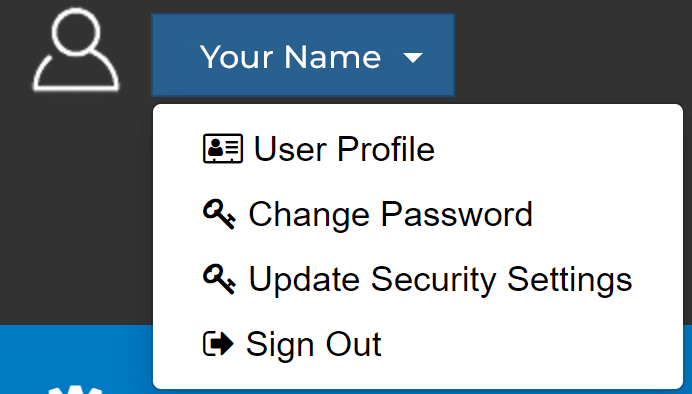Click the white caret arrow beside Your Name

click(413, 58)
